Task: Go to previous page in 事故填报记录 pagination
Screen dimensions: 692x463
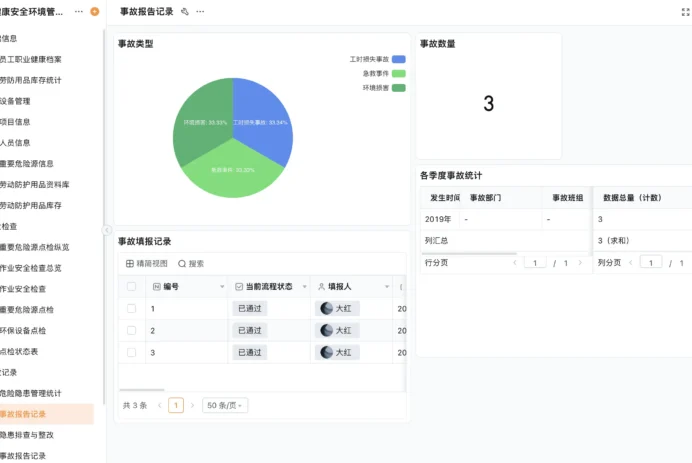Action: (160, 405)
